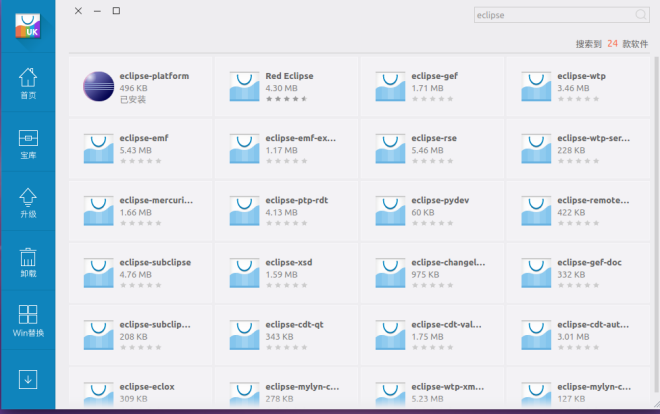Click the 1.59 MB size of eclipse-xsd
This screenshot has height=414, width=660.
pos(281,275)
